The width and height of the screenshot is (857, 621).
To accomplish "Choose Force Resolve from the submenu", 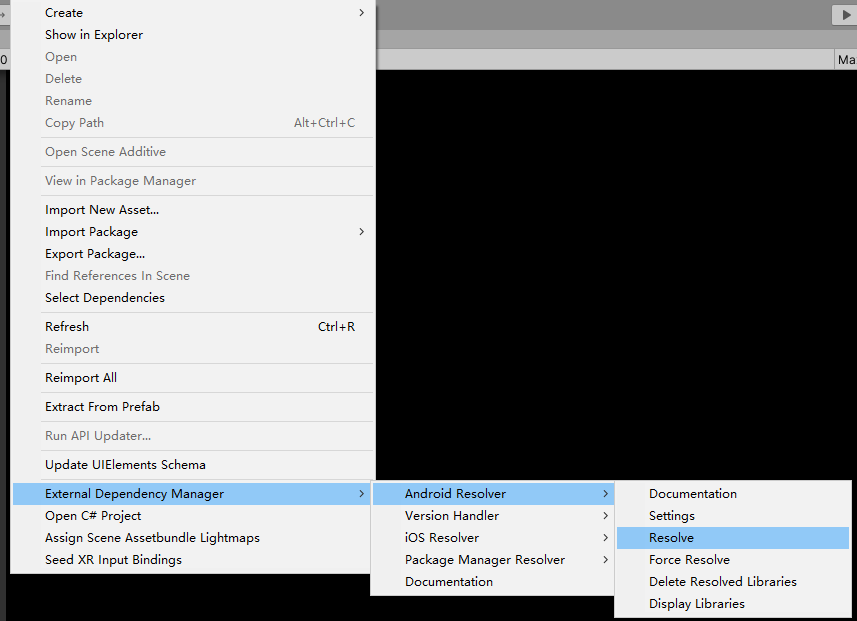I will (689, 559).
